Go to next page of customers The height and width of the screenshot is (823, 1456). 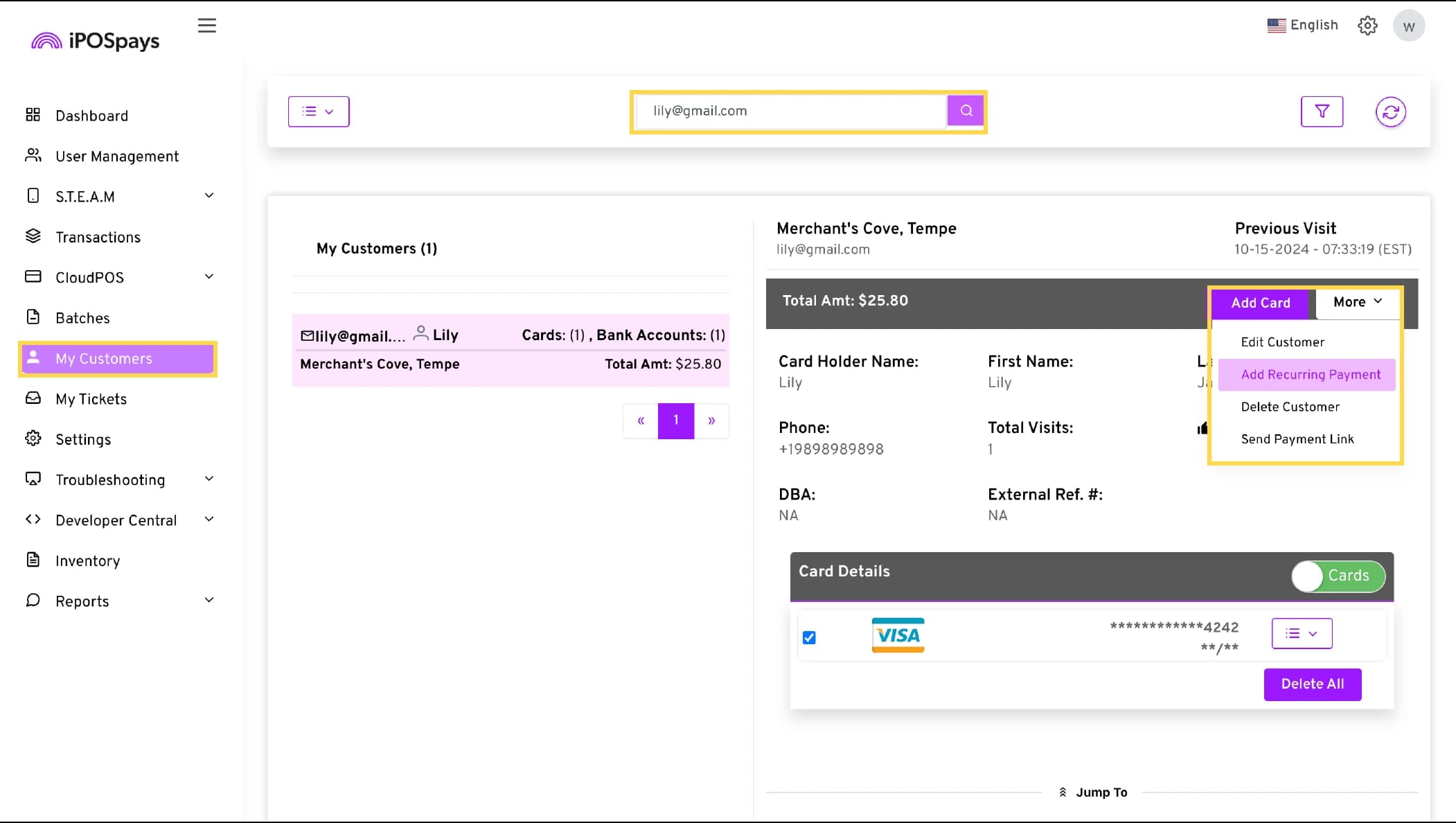pyautogui.click(x=711, y=421)
